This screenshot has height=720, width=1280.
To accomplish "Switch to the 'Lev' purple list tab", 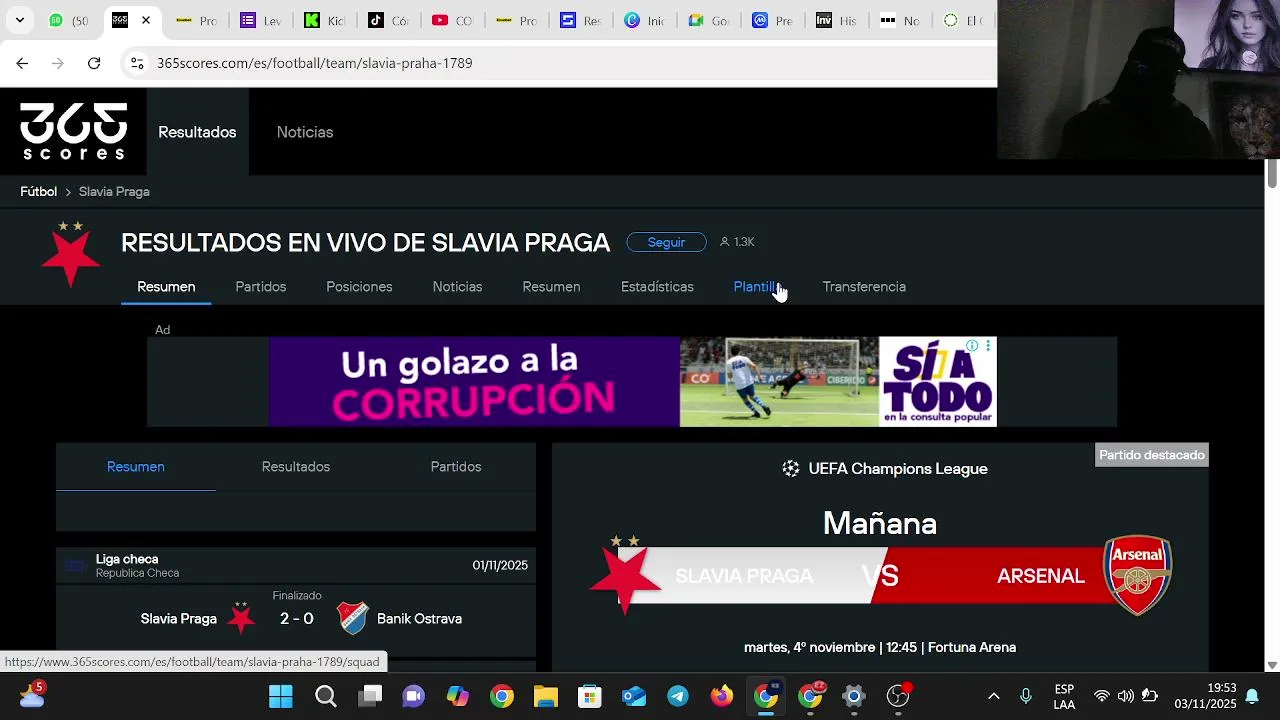I will (x=260, y=20).
